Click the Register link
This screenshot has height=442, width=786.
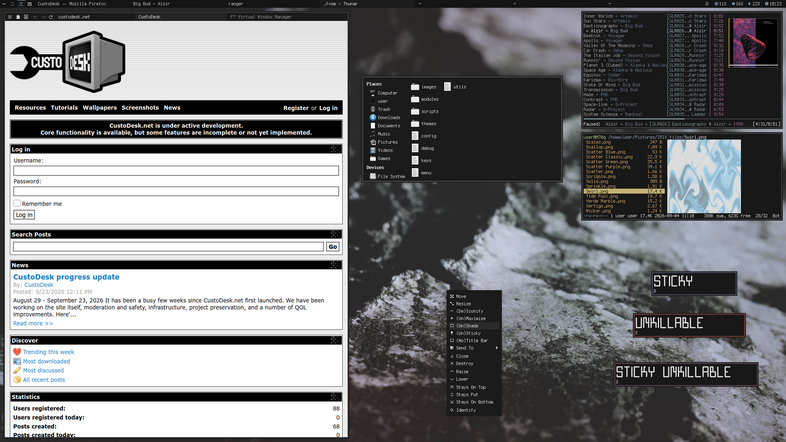296,108
